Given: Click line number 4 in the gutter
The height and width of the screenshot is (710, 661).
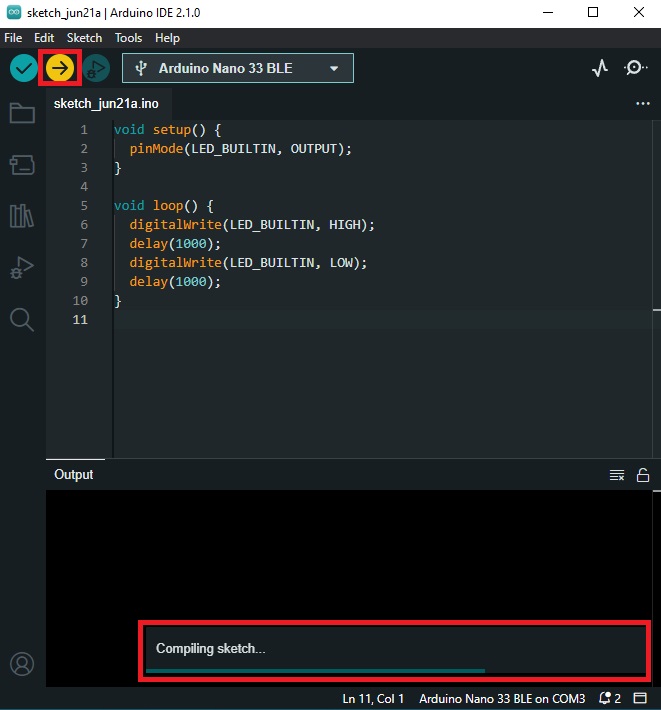Looking at the screenshot, I should coord(84,187).
